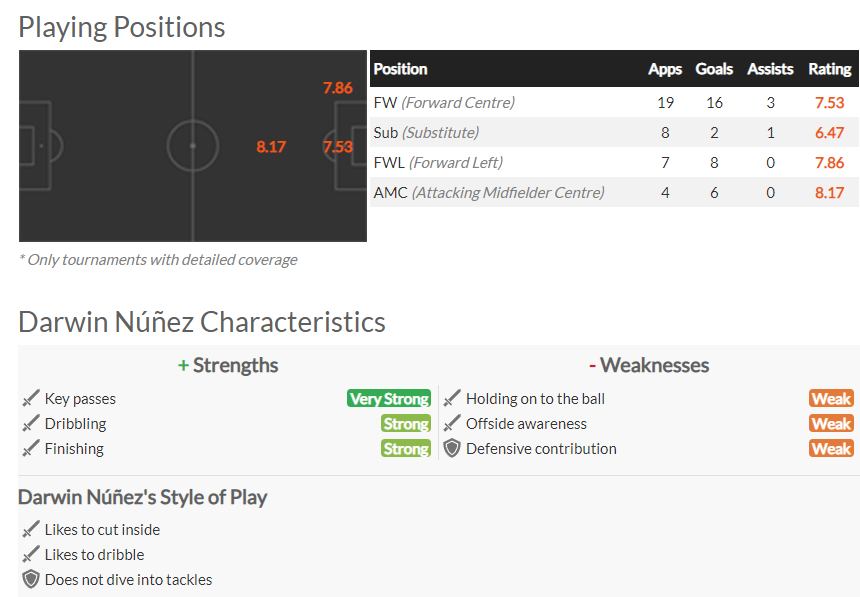The image size is (860, 597).
Task: Click the Weak badge for Offside awareness
Action: [x=831, y=424]
